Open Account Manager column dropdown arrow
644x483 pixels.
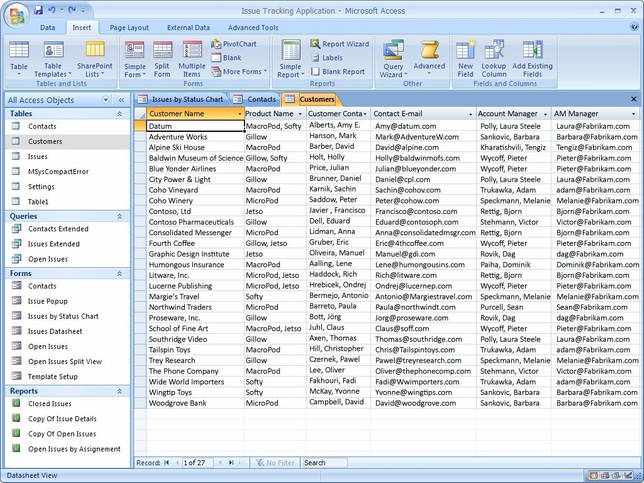[x=545, y=114]
